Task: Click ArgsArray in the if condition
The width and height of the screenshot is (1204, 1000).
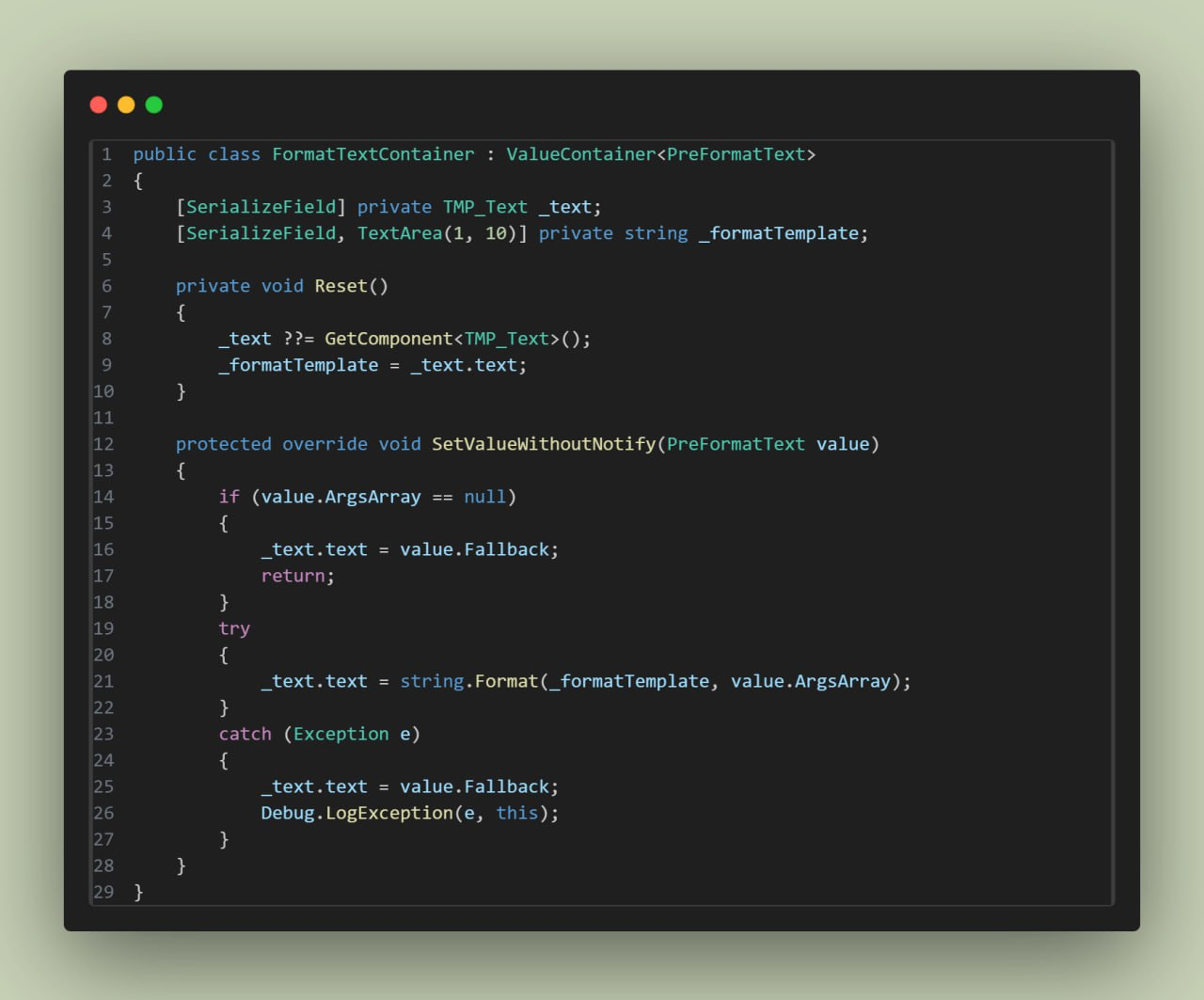Action: point(372,497)
